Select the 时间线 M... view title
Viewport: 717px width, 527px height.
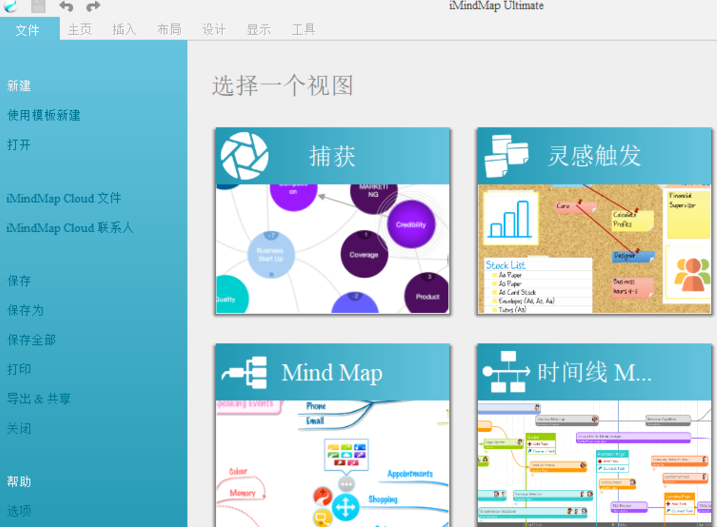coord(594,372)
